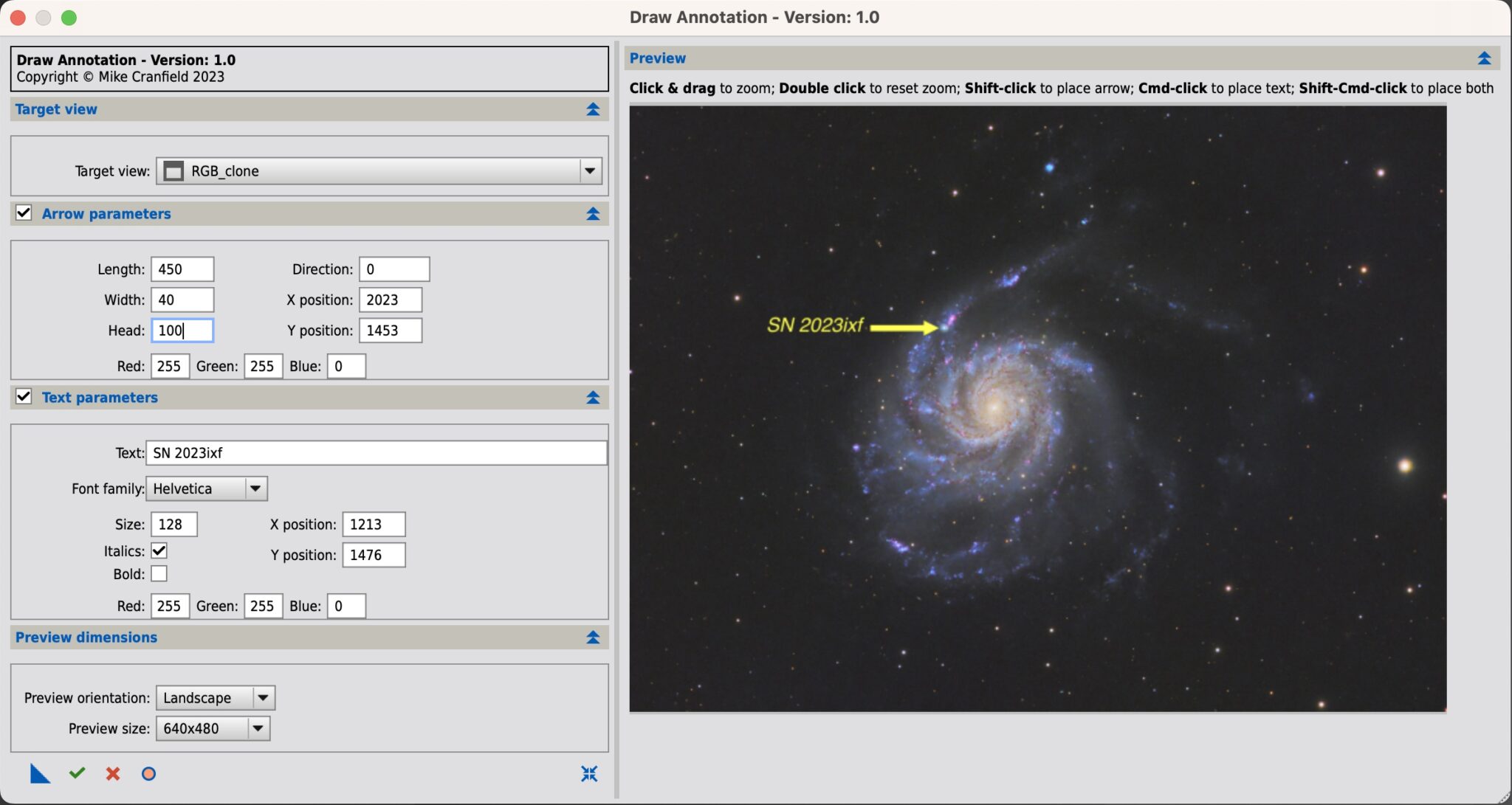
Task: Enable the Bold checkbox
Action: pos(159,573)
